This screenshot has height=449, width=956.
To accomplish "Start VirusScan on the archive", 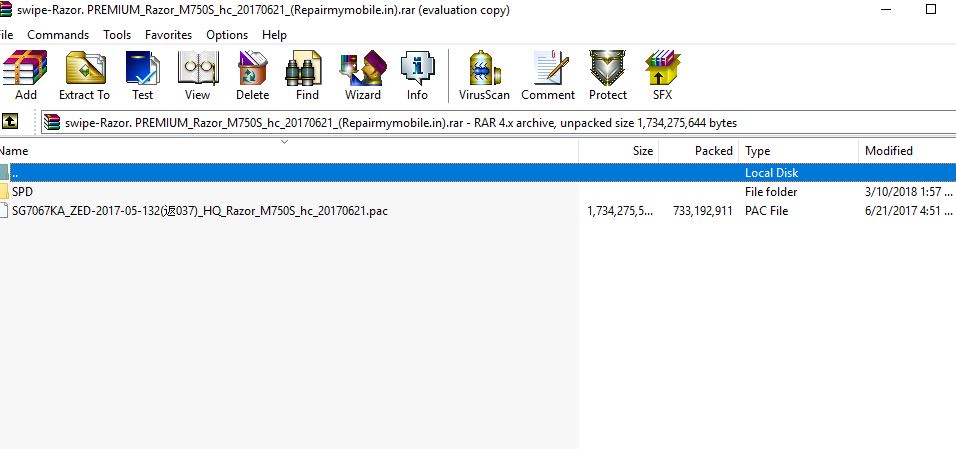I will pos(484,75).
